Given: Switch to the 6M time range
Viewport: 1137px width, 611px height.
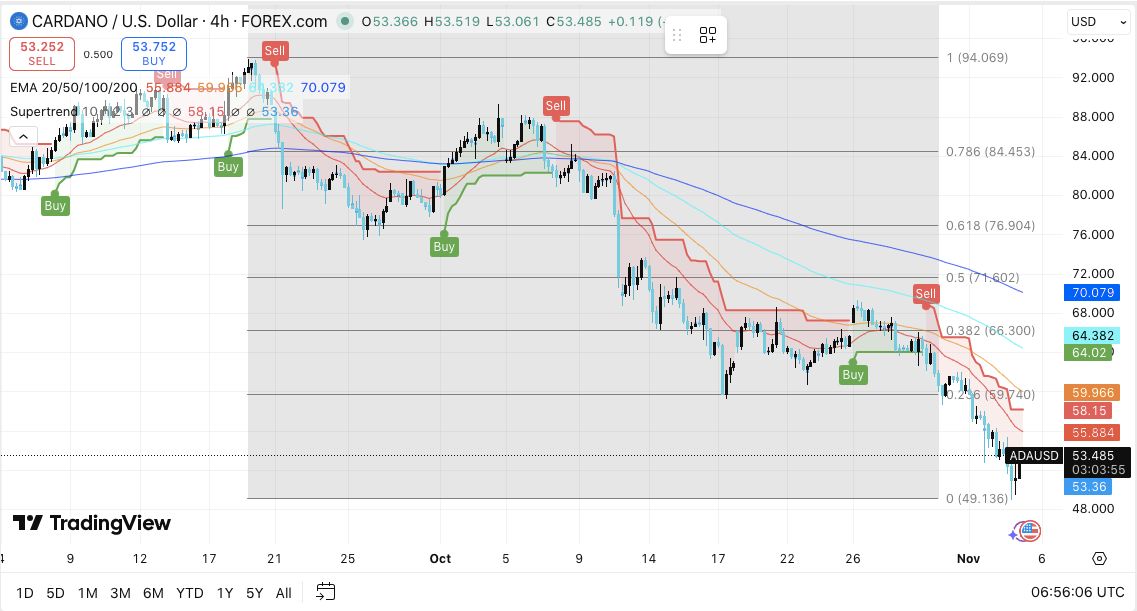Looking at the screenshot, I should tap(153, 593).
